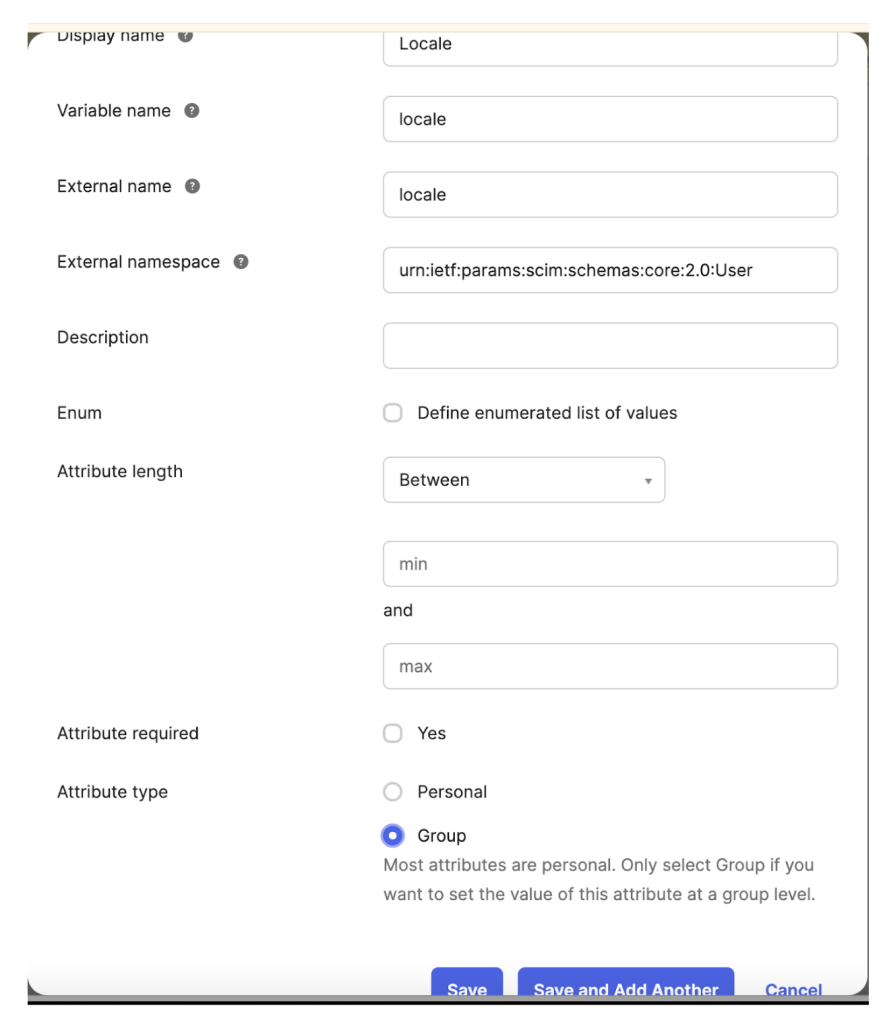This screenshot has height=1024, width=883.
Task: Click the External name help icon
Action: click(x=192, y=186)
